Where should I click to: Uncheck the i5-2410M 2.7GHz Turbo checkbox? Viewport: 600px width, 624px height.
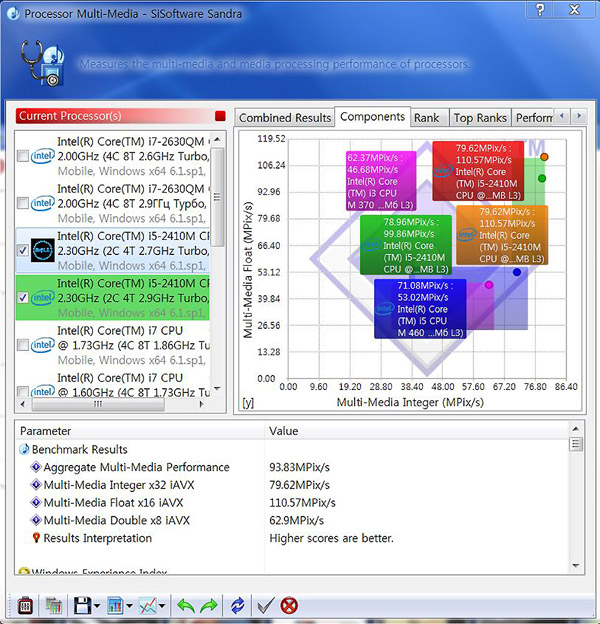click(x=23, y=250)
